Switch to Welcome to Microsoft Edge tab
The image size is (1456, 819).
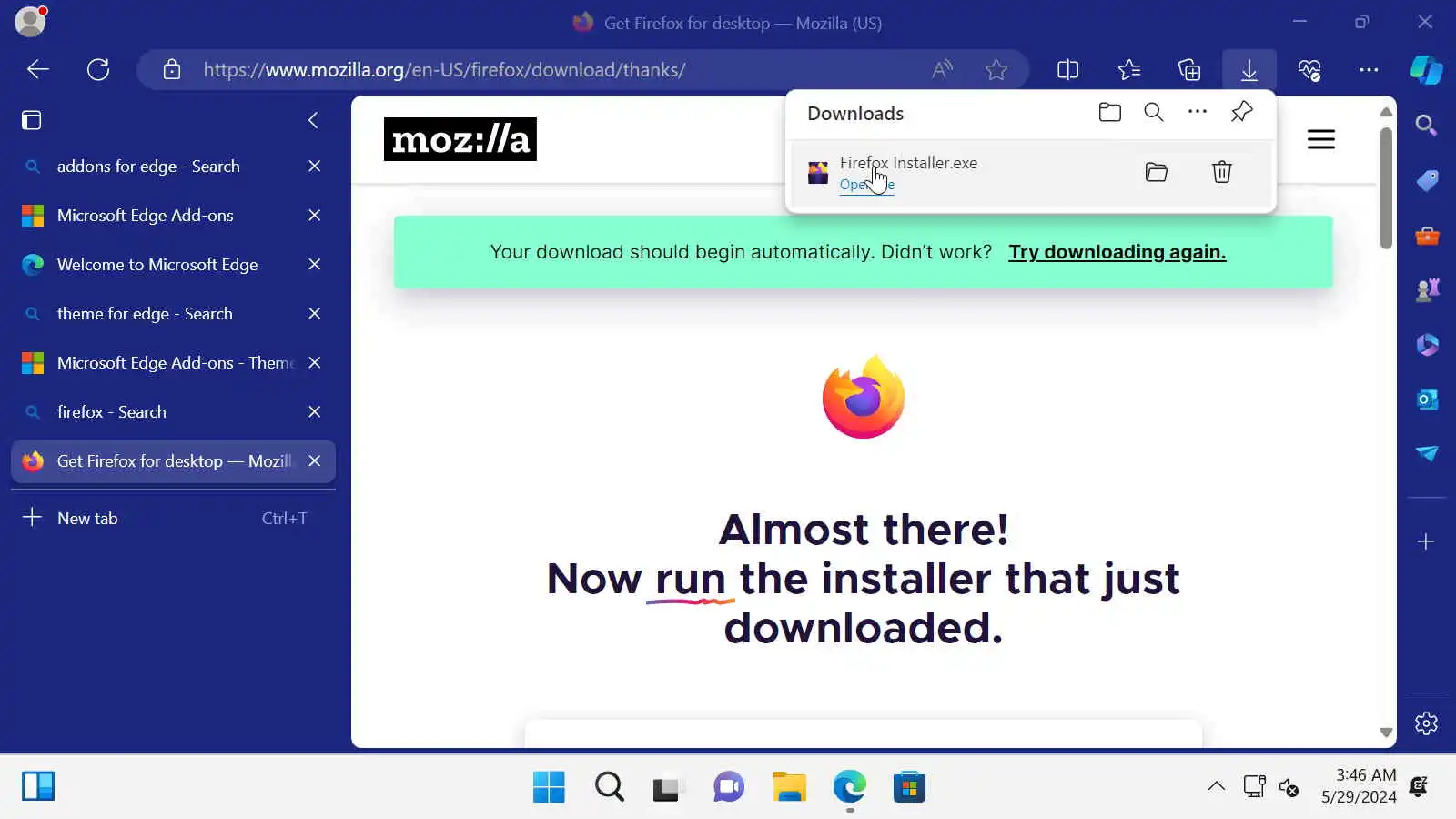[173, 265]
